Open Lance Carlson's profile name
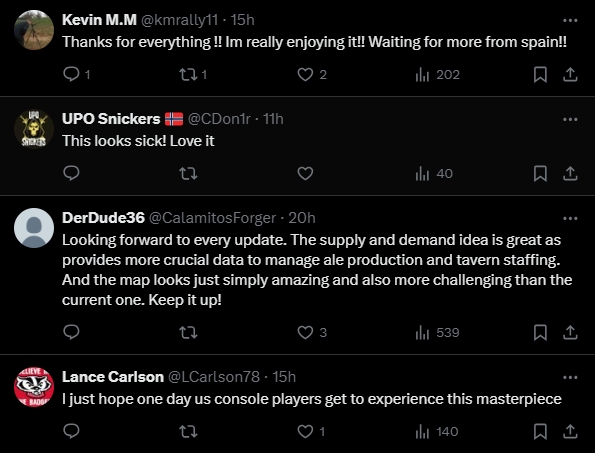This screenshot has width=595, height=453. [113, 377]
